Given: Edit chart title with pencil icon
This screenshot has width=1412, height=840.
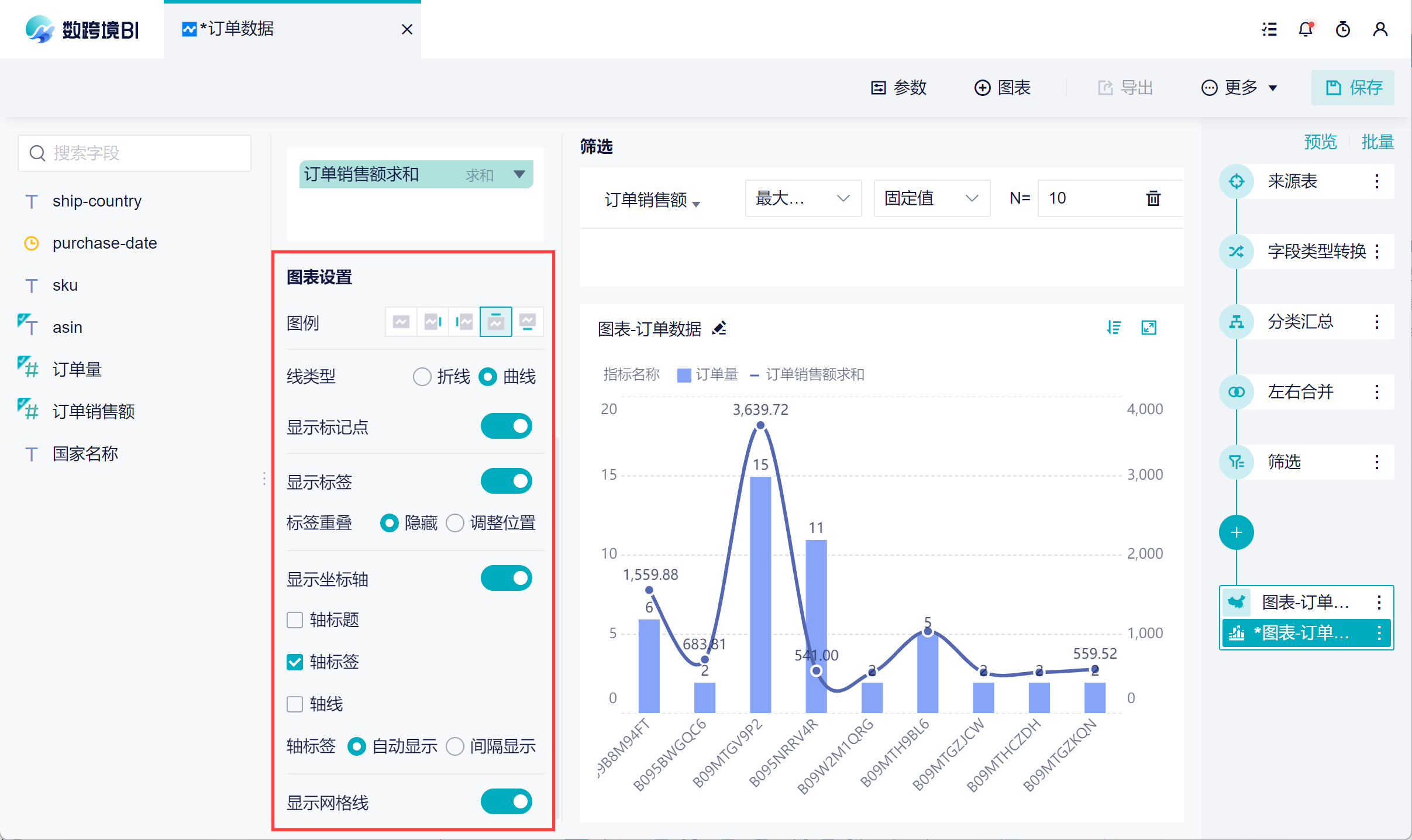Looking at the screenshot, I should [x=719, y=328].
